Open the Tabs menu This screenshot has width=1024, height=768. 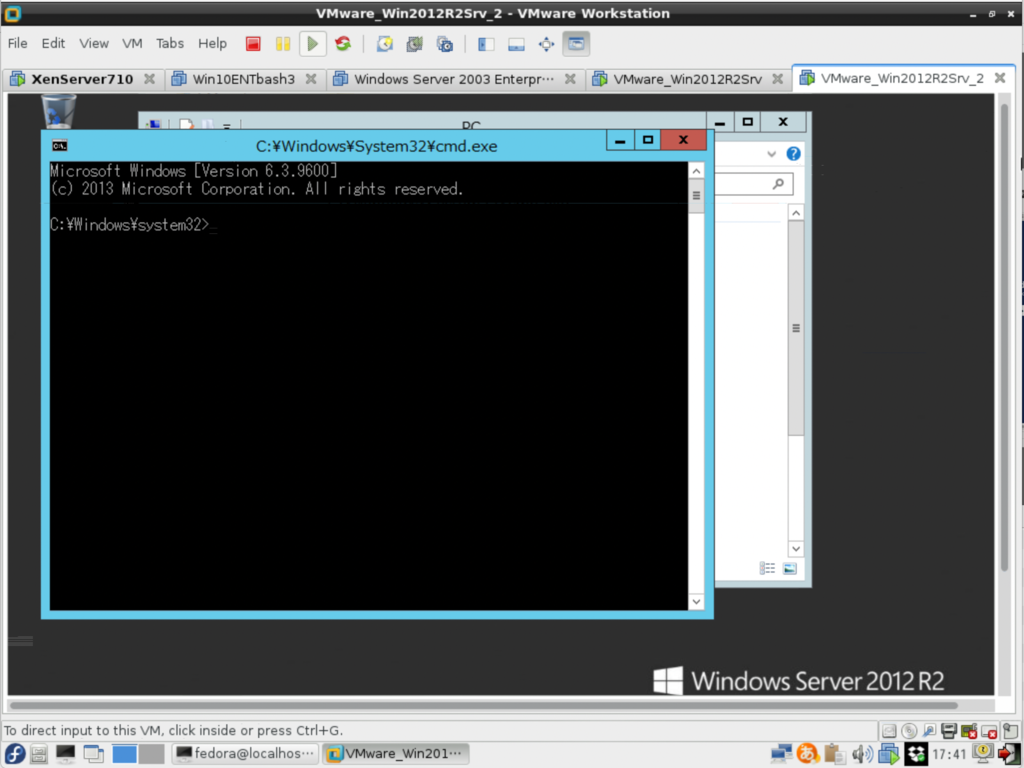tap(170, 43)
